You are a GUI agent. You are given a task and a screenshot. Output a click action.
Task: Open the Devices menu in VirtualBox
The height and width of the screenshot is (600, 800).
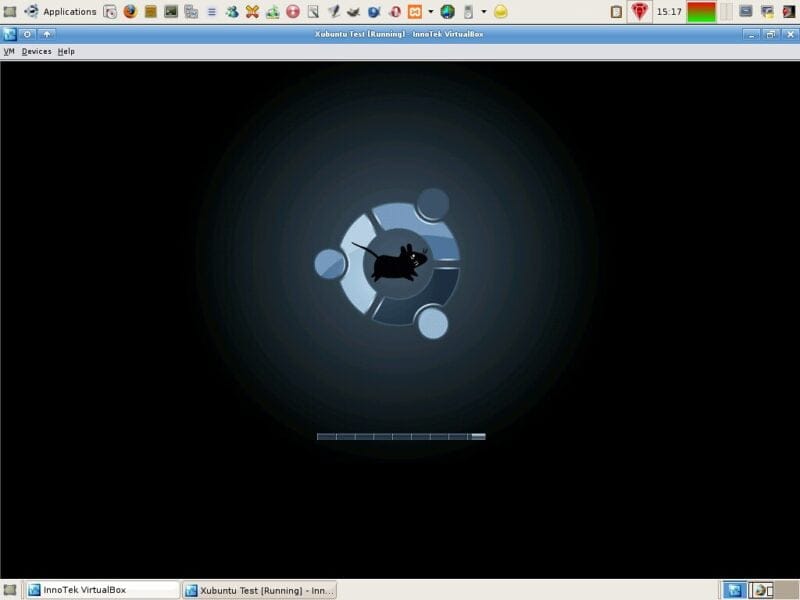click(x=35, y=51)
